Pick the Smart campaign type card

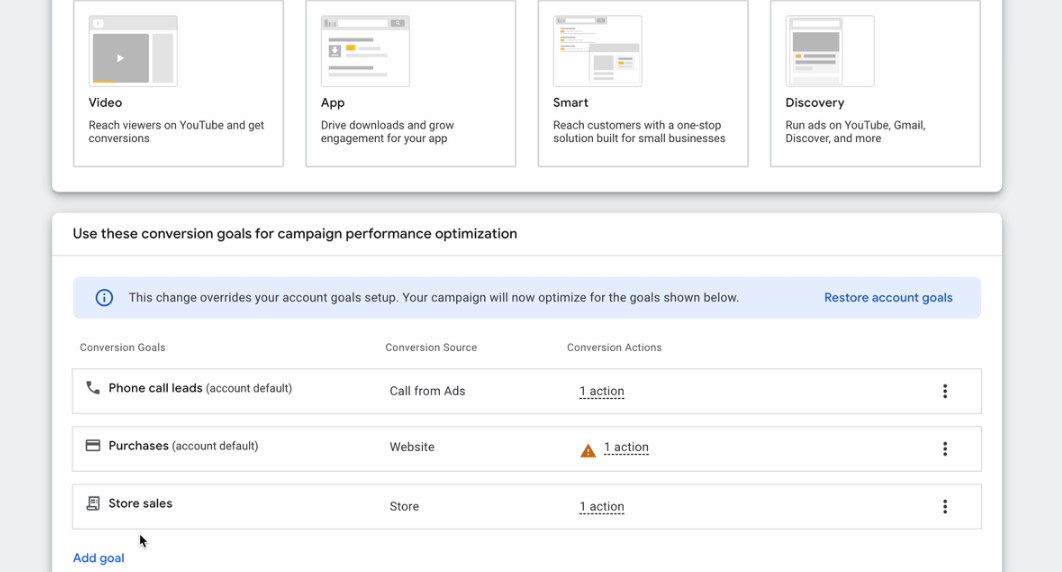[642, 84]
